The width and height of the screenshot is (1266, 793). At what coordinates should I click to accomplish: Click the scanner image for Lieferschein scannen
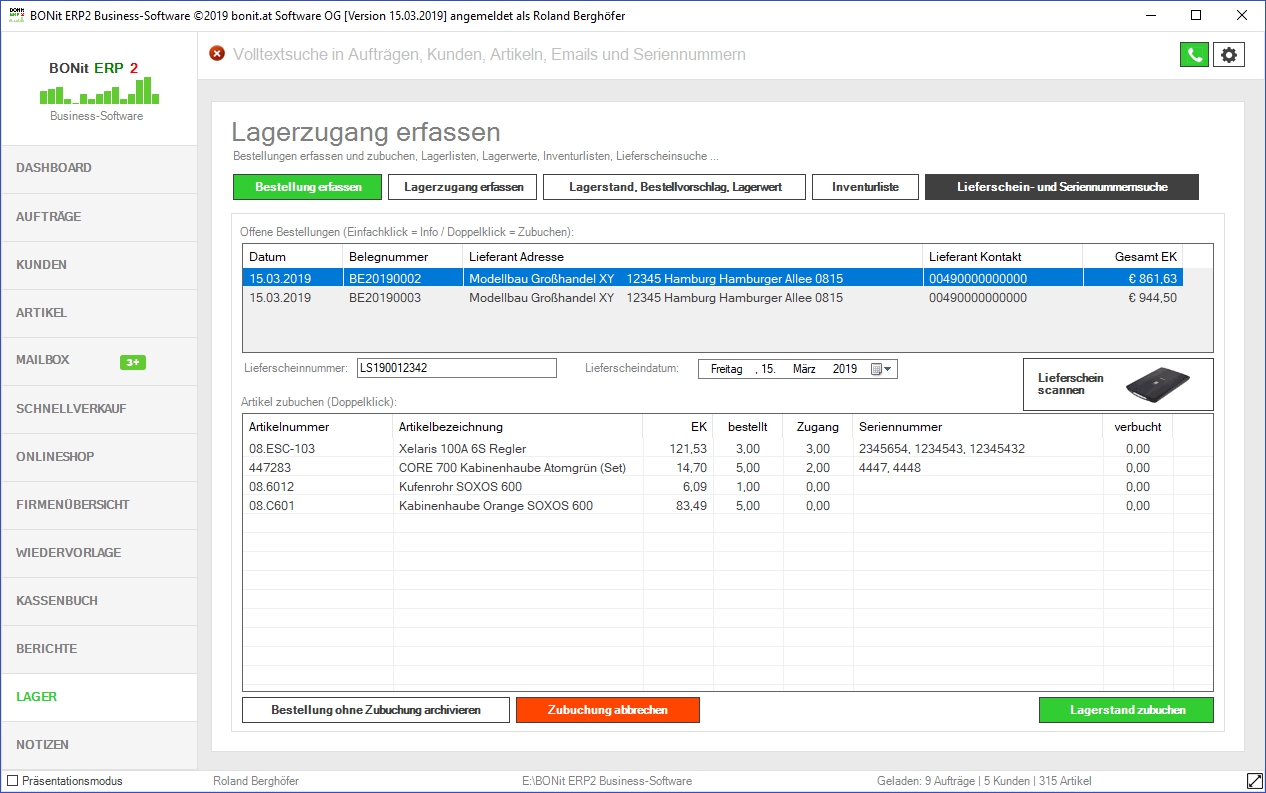(1157, 384)
